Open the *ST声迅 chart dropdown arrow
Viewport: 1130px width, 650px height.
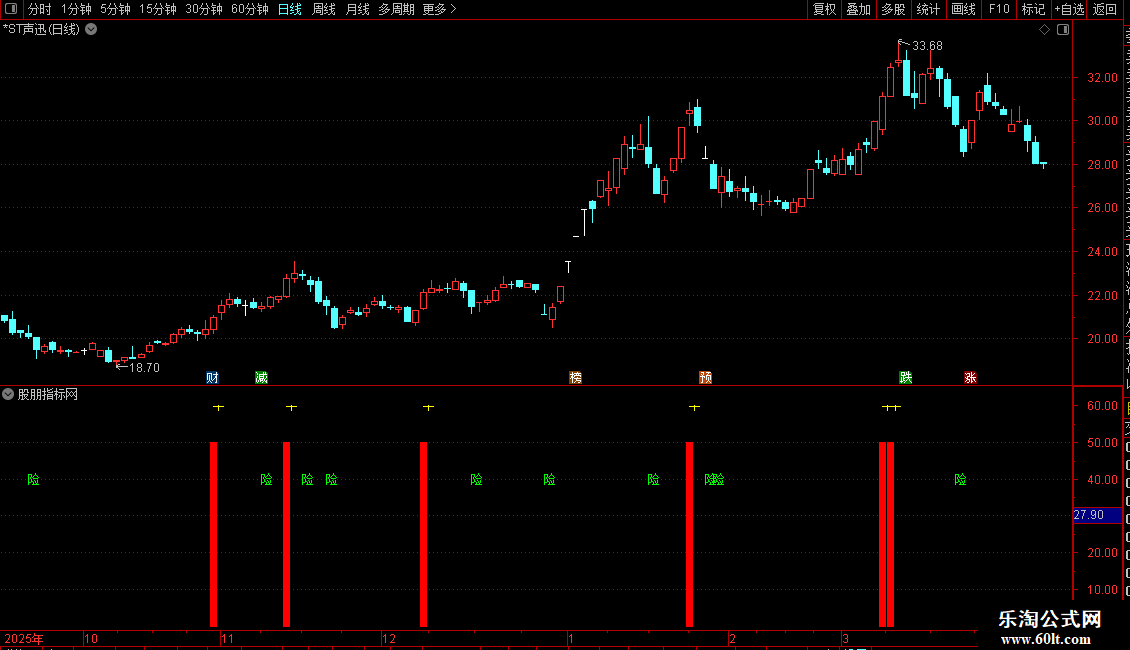pos(92,30)
